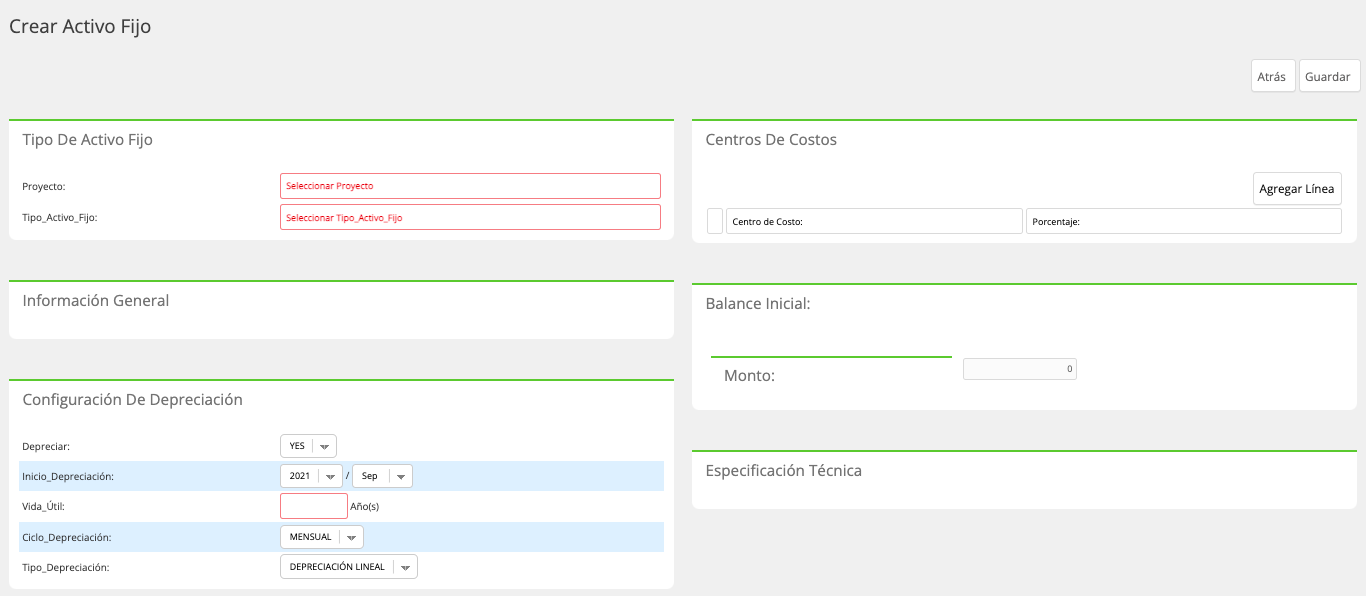Select the Monto amount field
Viewport: 1366px width, 596px height.
[x=1020, y=369]
